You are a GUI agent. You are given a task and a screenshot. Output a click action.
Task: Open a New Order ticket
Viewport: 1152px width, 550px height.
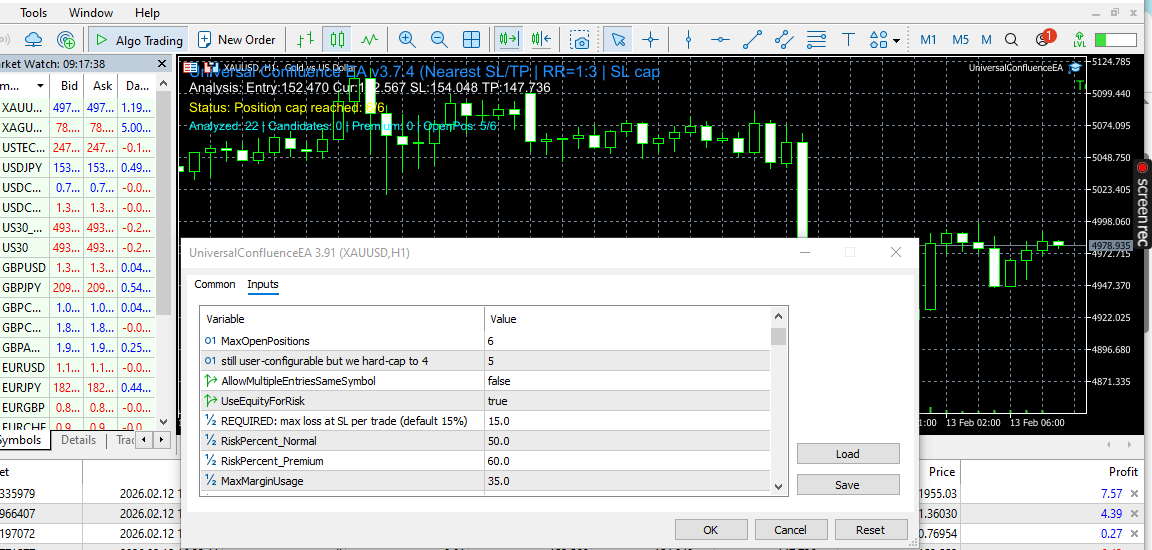pos(236,40)
